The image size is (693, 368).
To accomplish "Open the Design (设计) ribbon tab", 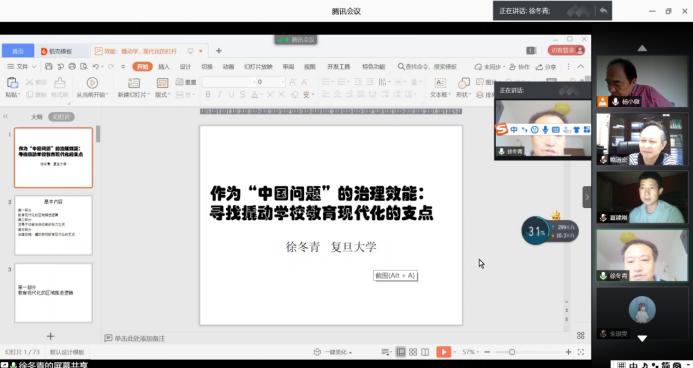I will point(185,67).
